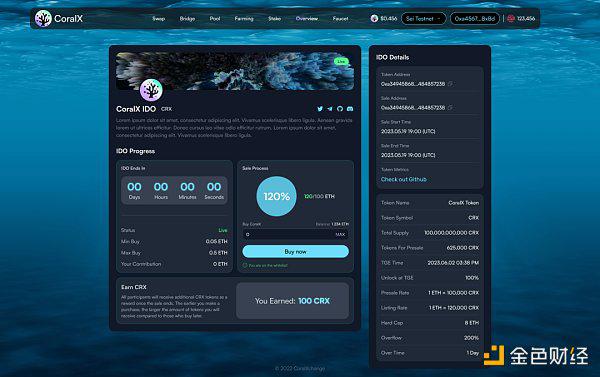Click the Buy CoralX amount input field
This screenshot has width=600, height=377.
pyautogui.click(x=295, y=234)
